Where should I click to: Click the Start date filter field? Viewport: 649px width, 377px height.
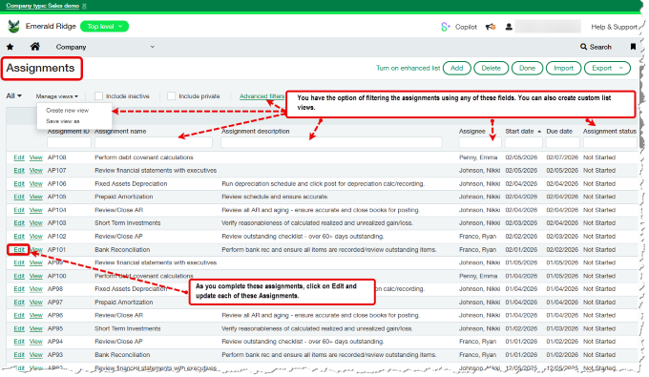point(524,142)
